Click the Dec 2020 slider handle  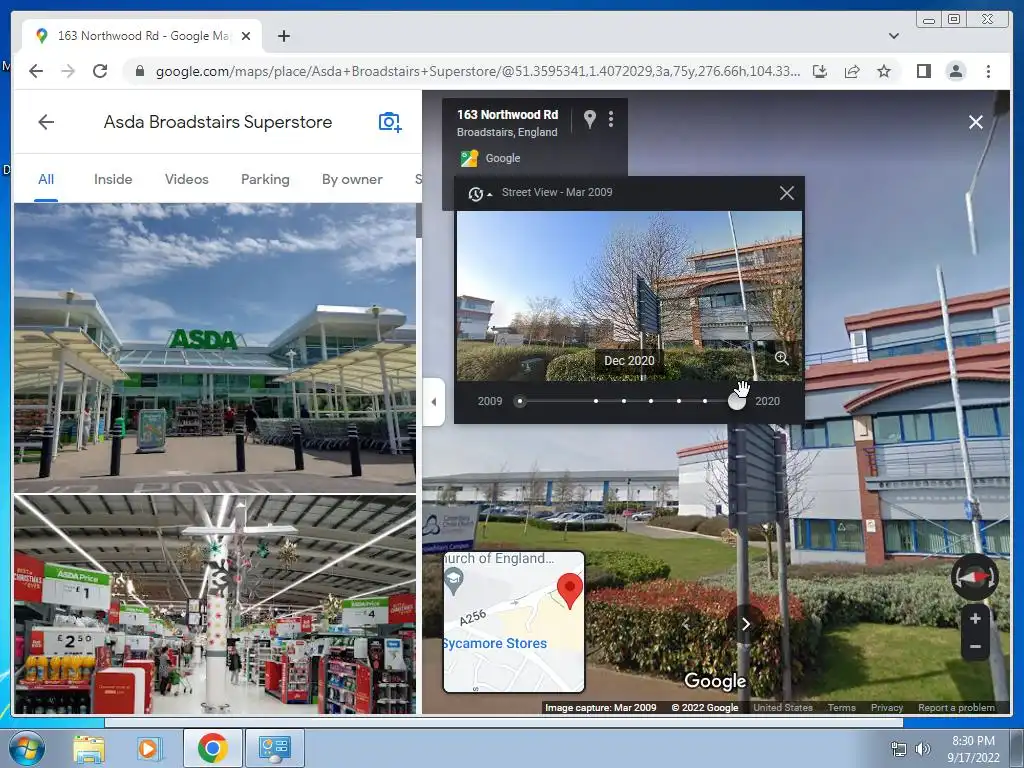(x=737, y=401)
